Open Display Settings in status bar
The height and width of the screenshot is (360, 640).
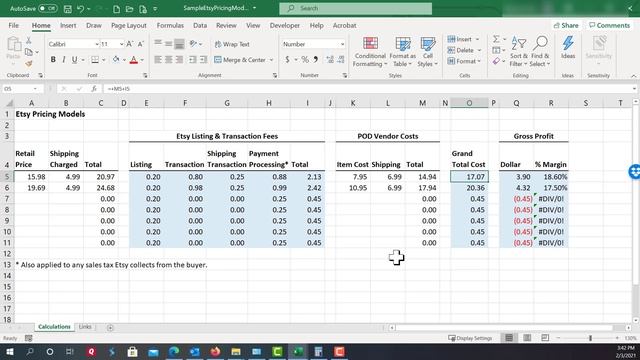click(x=470, y=338)
